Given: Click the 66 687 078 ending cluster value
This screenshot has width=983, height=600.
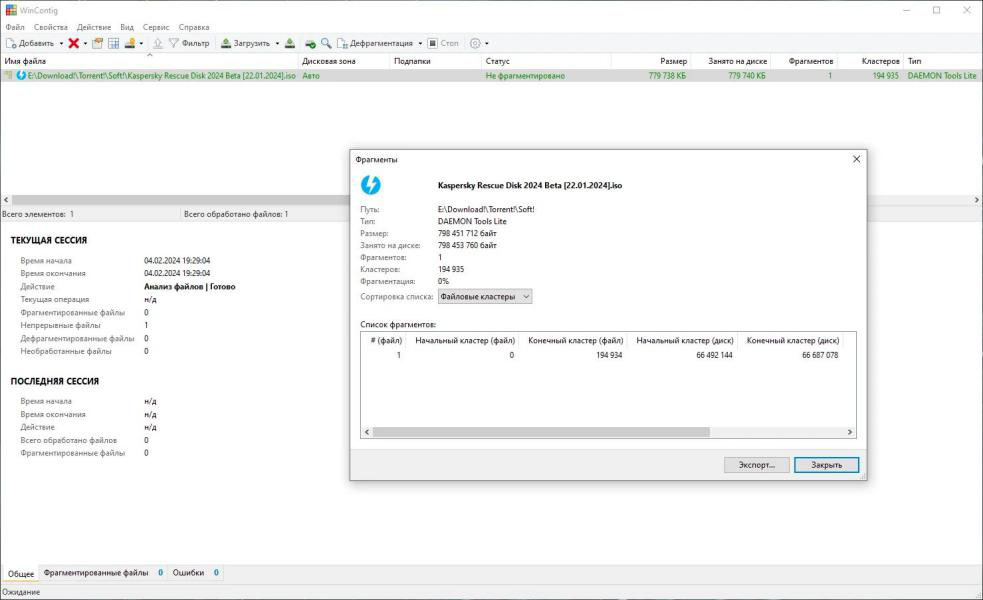Looking at the screenshot, I should (820, 355).
